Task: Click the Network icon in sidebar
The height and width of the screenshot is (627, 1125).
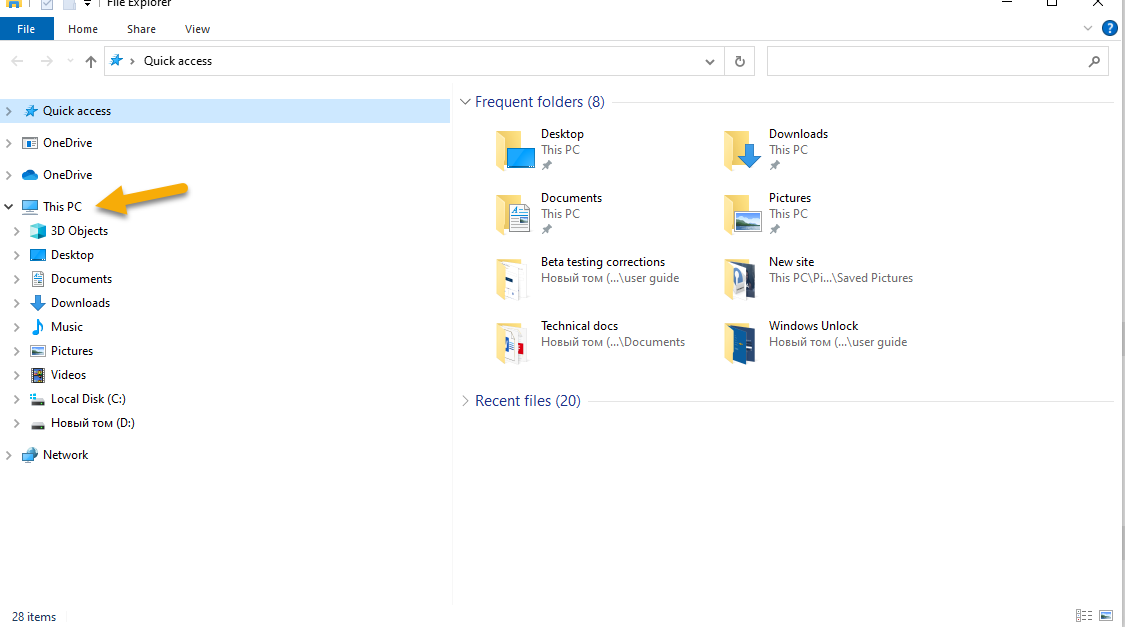Action: (x=30, y=455)
